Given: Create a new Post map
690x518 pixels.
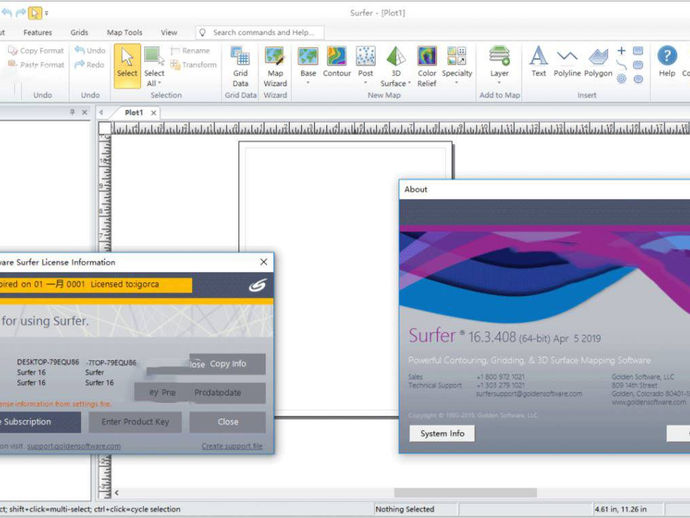Looking at the screenshot, I should (365, 62).
